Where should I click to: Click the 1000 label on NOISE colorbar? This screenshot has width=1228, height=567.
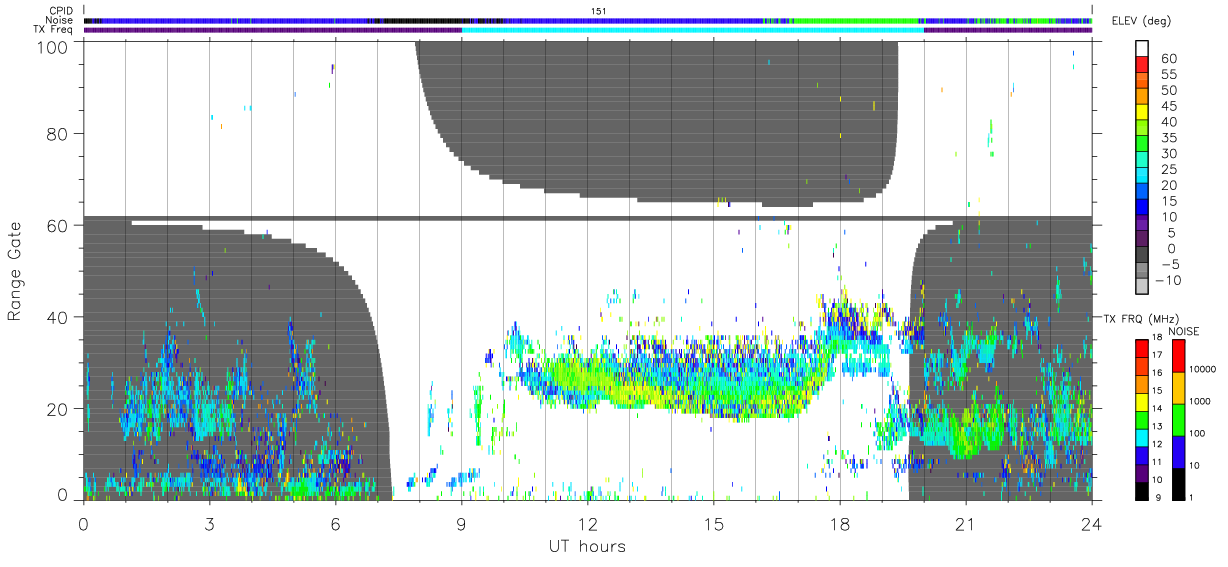(1198, 402)
